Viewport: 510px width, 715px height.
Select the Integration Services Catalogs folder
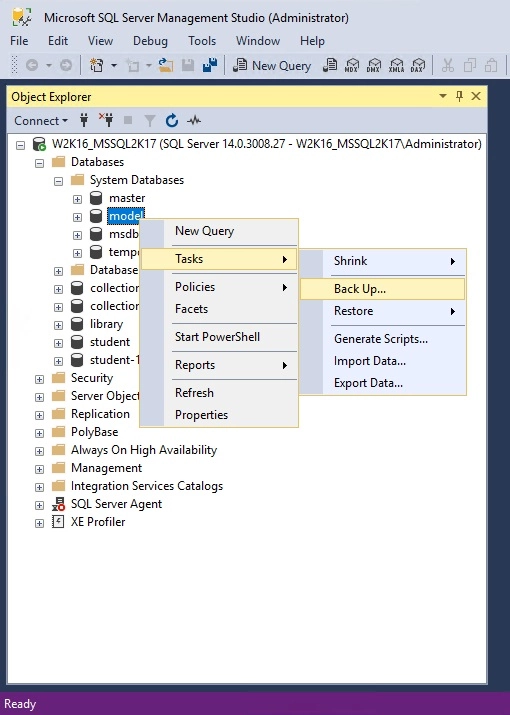click(147, 486)
